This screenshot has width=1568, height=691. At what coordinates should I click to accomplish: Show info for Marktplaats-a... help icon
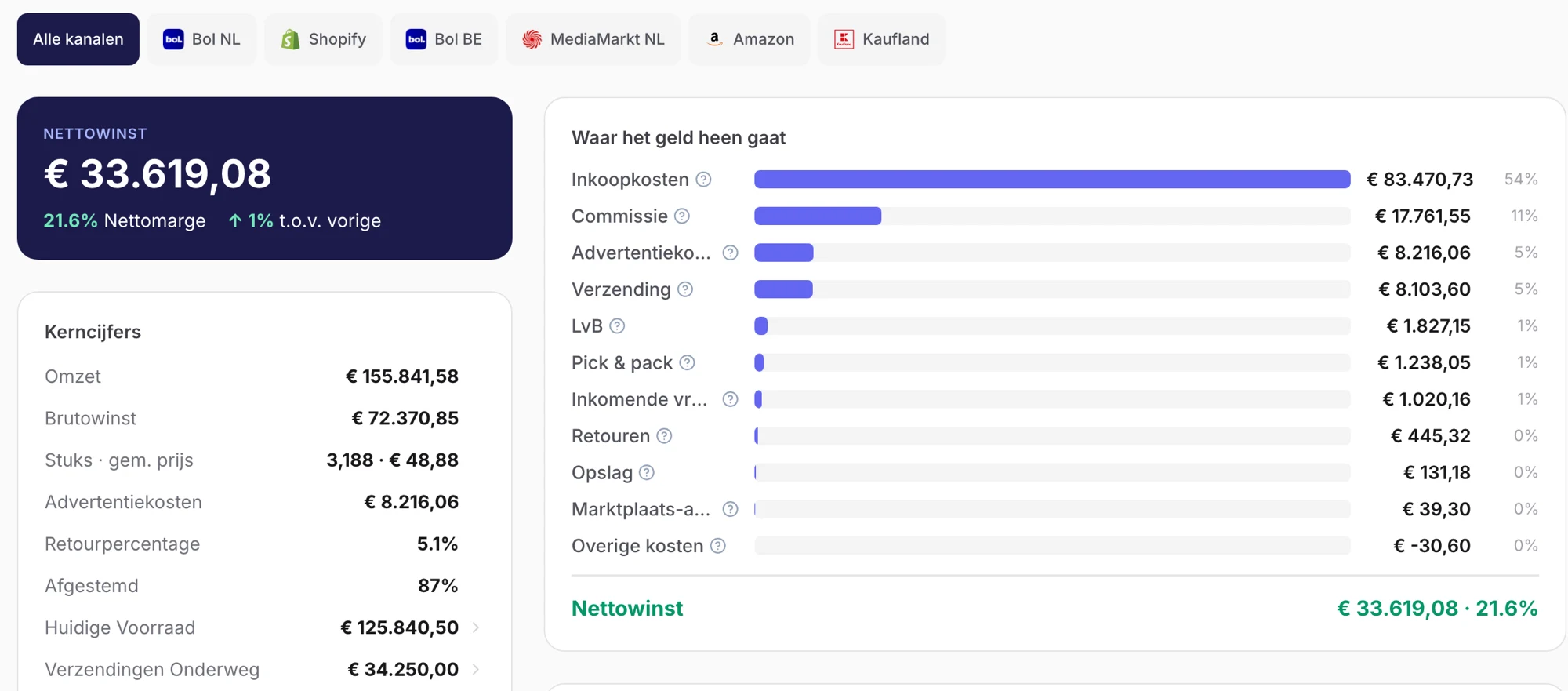pos(731,509)
